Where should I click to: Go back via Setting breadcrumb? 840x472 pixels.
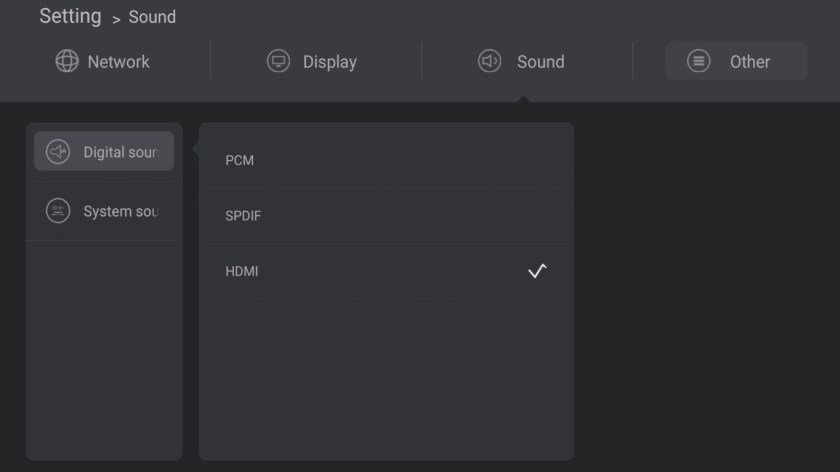[x=70, y=17]
